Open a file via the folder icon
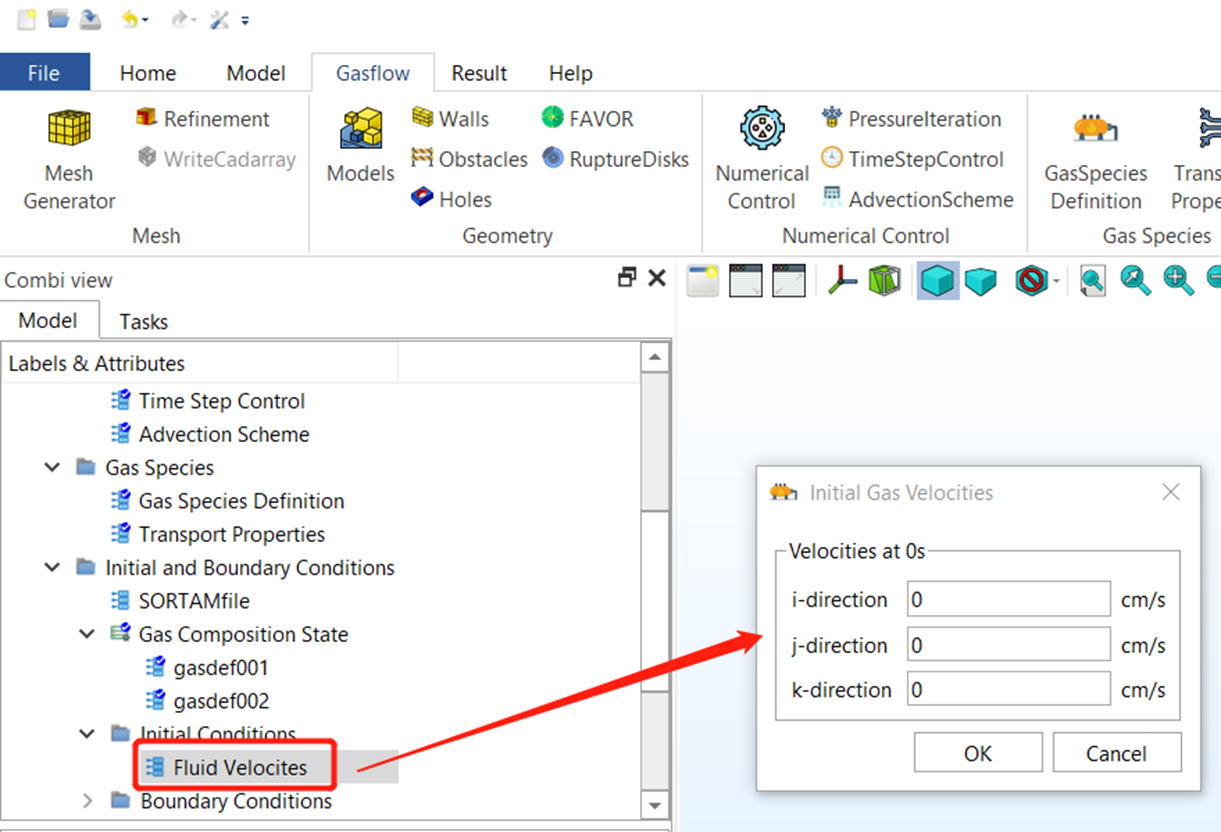This screenshot has width=1221, height=832. tap(58, 19)
